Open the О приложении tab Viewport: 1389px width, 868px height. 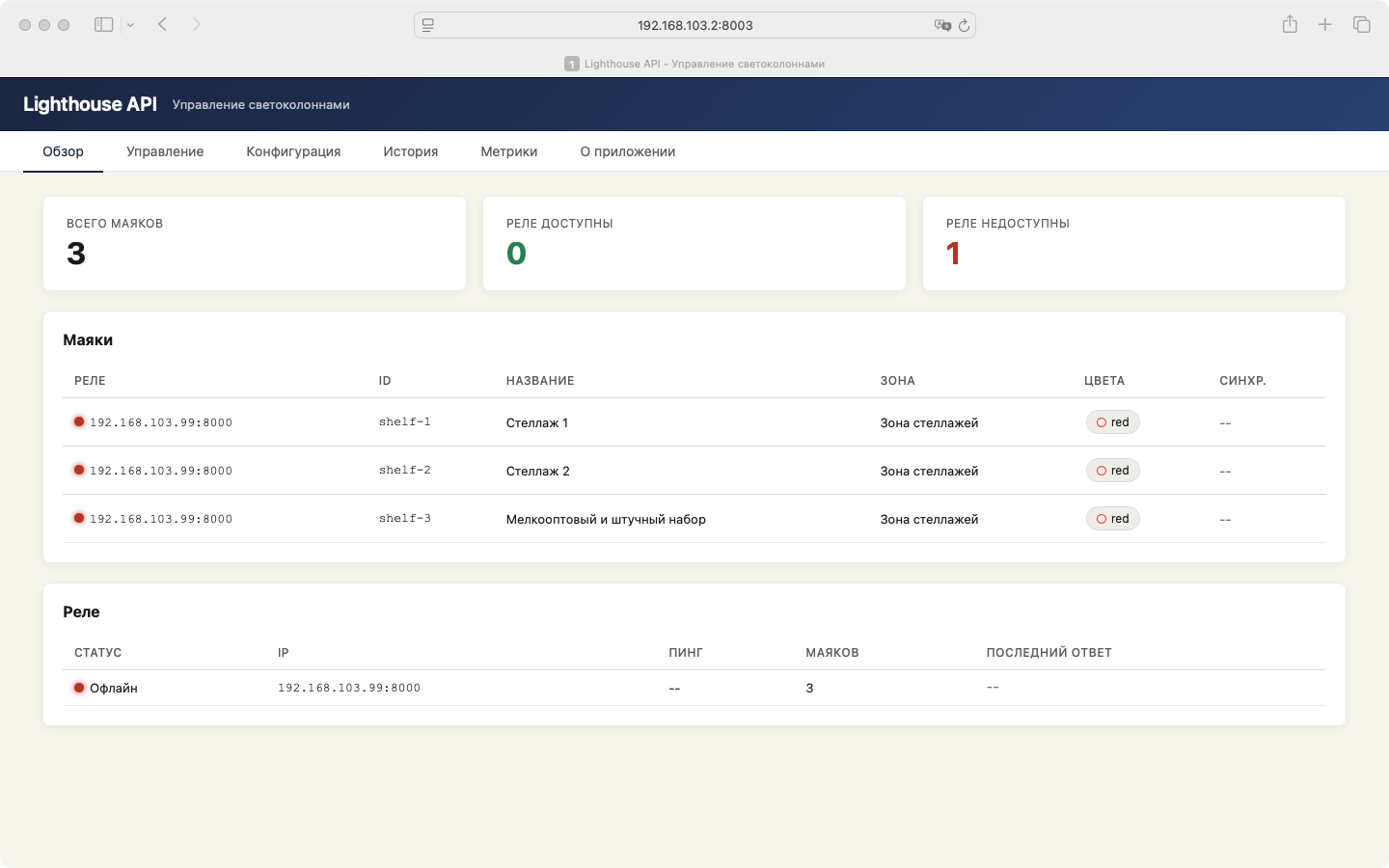coord(627,151)
